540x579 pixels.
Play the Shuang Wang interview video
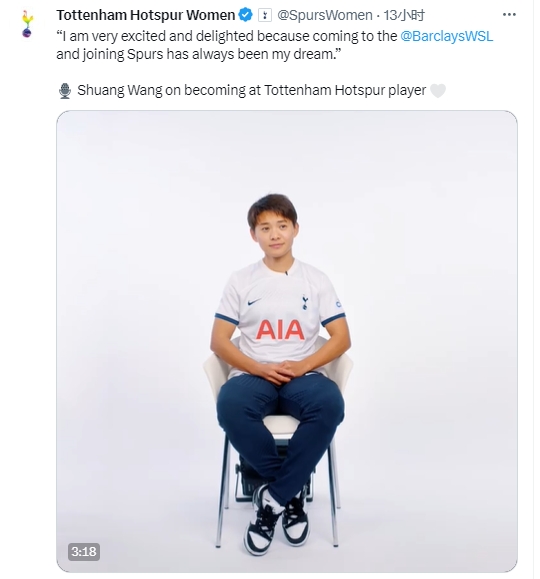pos(287,341)
